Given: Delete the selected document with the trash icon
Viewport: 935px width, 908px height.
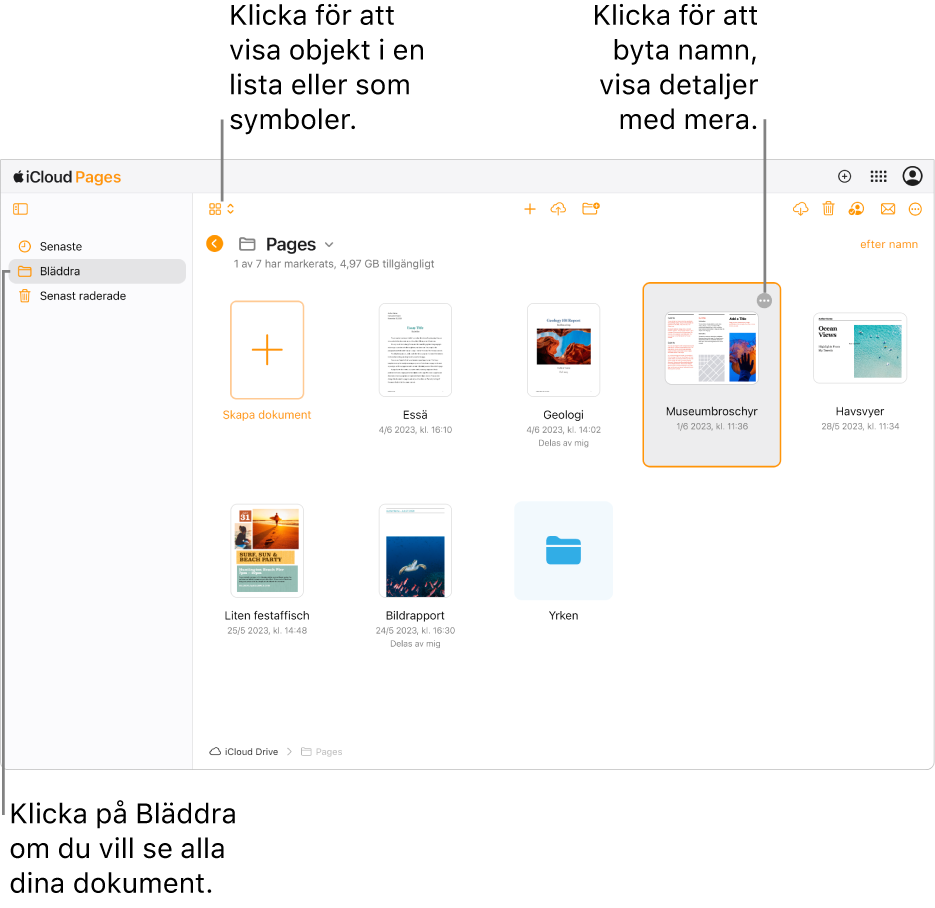Looking at the screenshot, I should tap(828, 209).
